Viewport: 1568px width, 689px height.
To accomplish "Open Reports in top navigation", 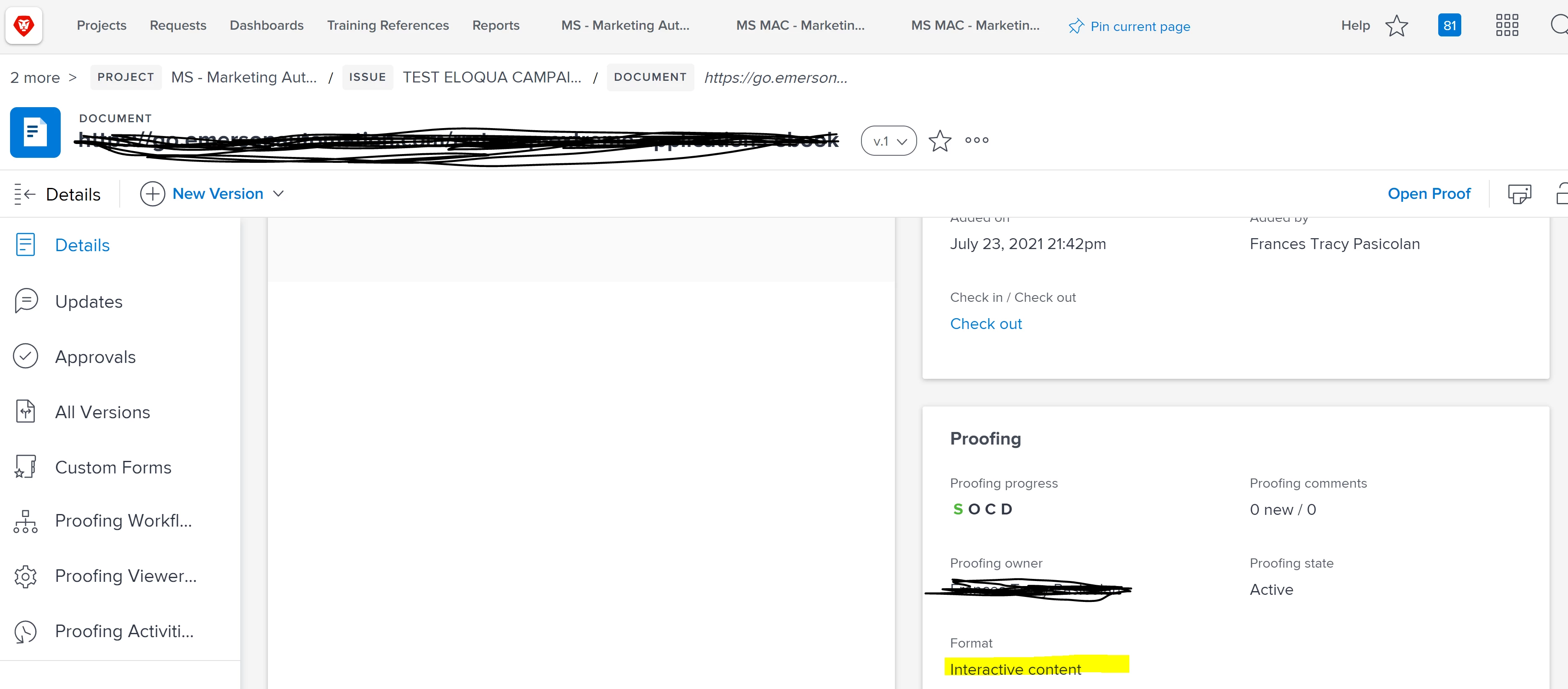I will 496,26.
